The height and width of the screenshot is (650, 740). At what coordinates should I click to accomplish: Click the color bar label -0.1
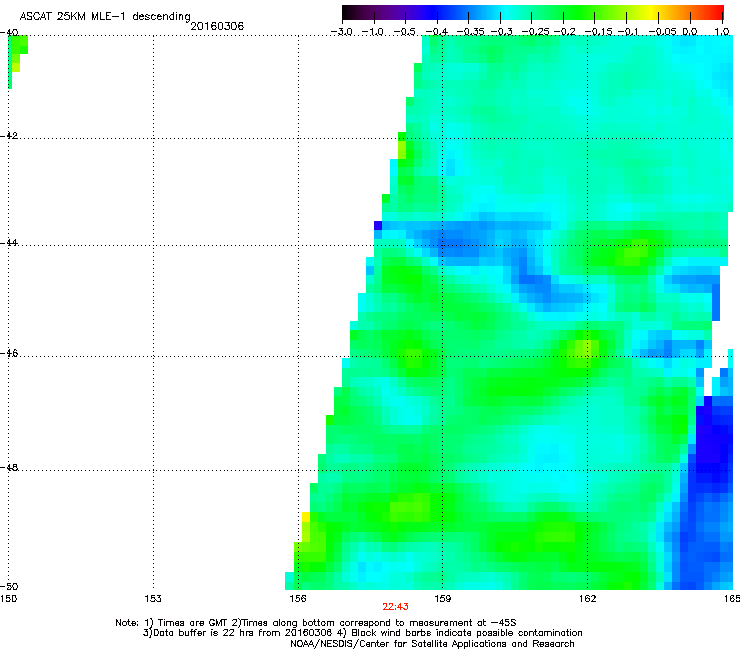[628, 32]
